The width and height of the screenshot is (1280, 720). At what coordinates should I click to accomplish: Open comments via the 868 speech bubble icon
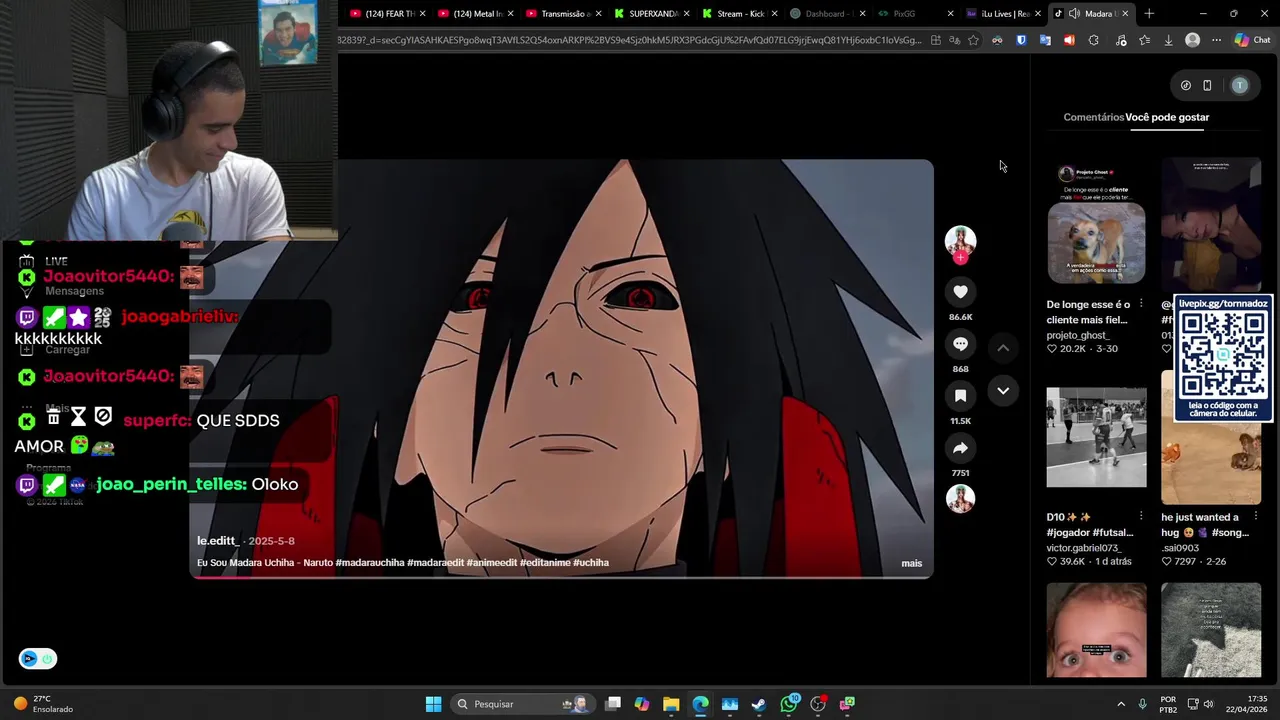point(960,344)
